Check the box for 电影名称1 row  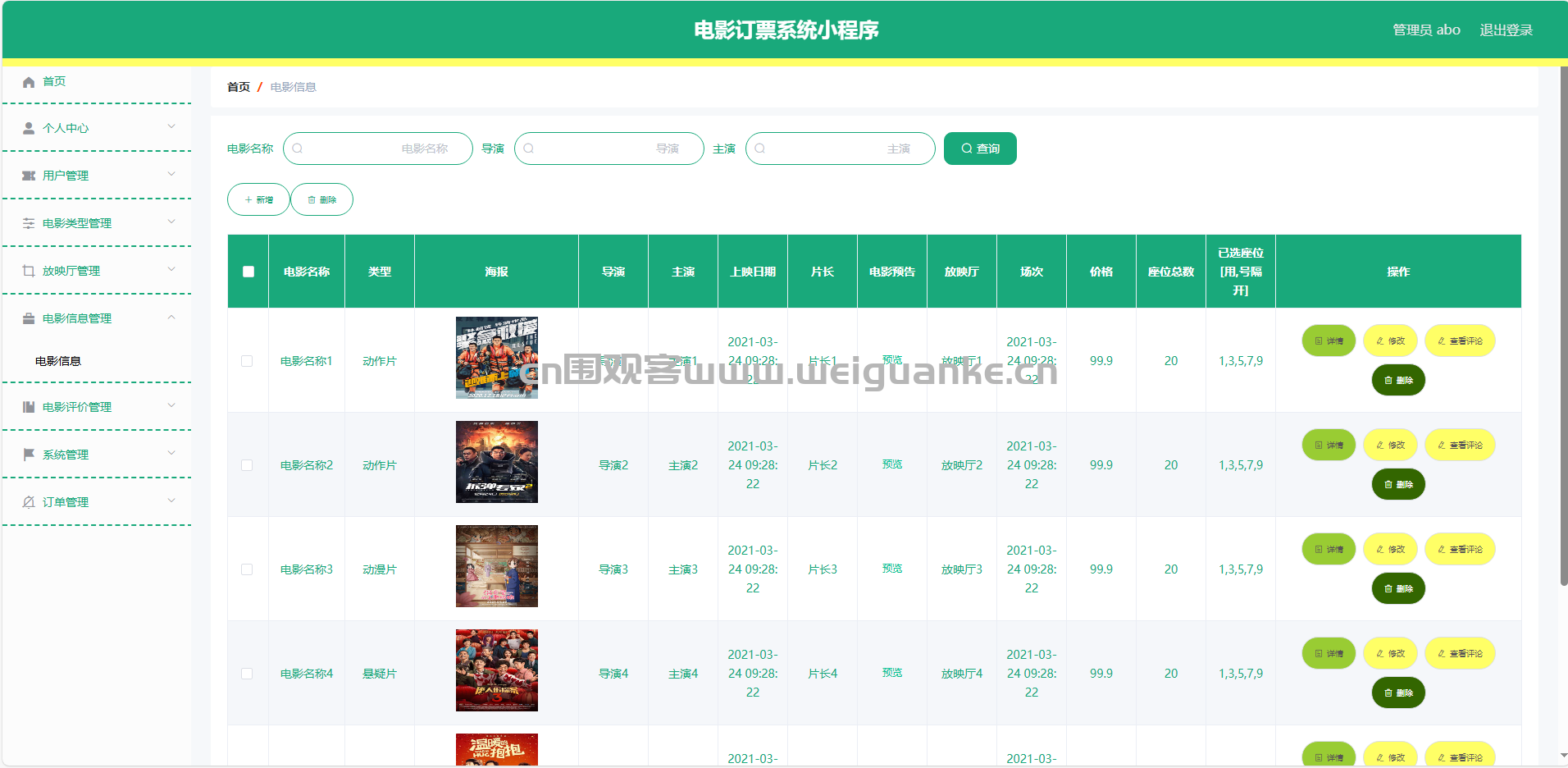[247, 361]
